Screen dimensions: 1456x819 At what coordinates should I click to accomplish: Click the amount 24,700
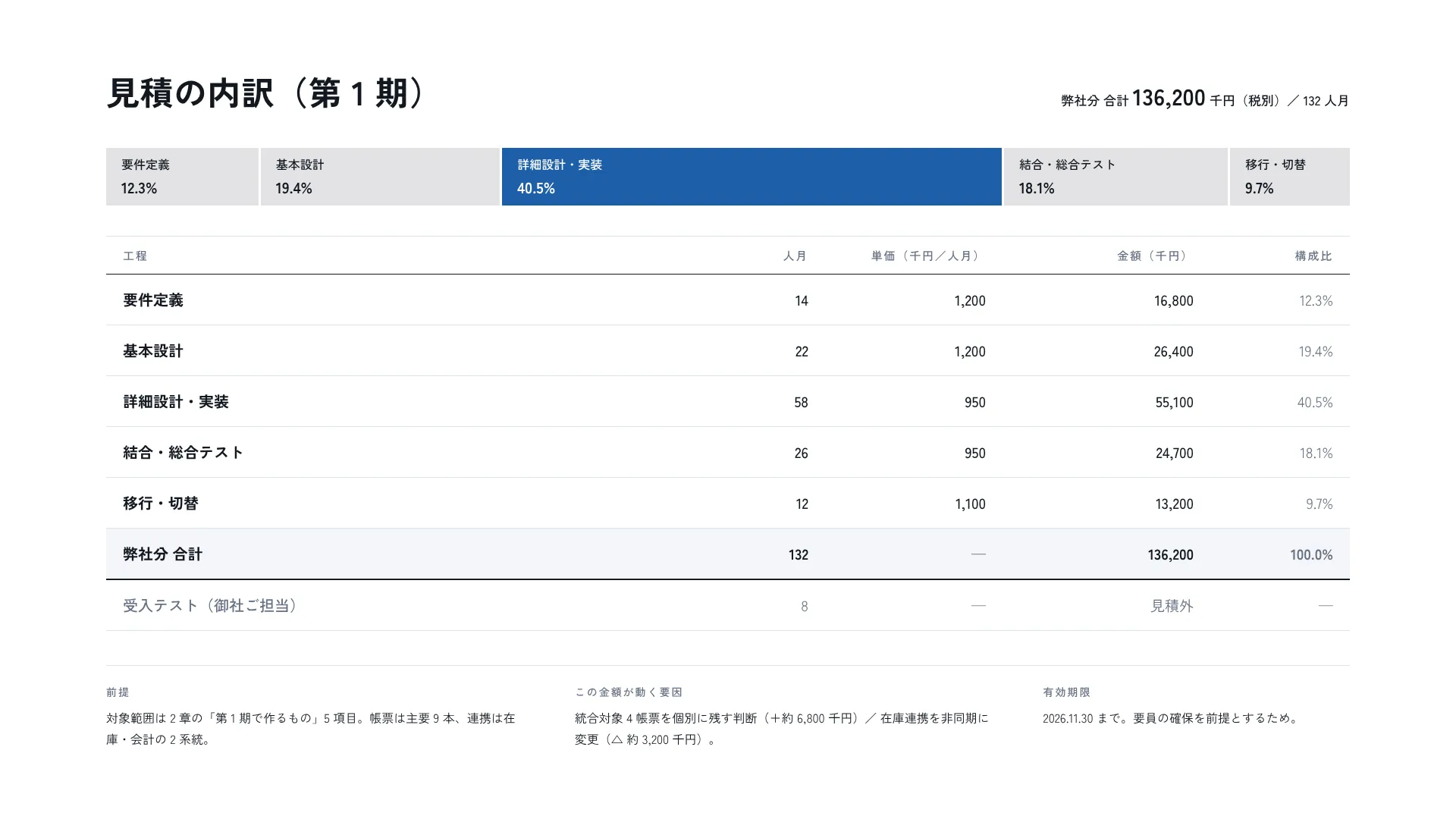pos(1175,453)
